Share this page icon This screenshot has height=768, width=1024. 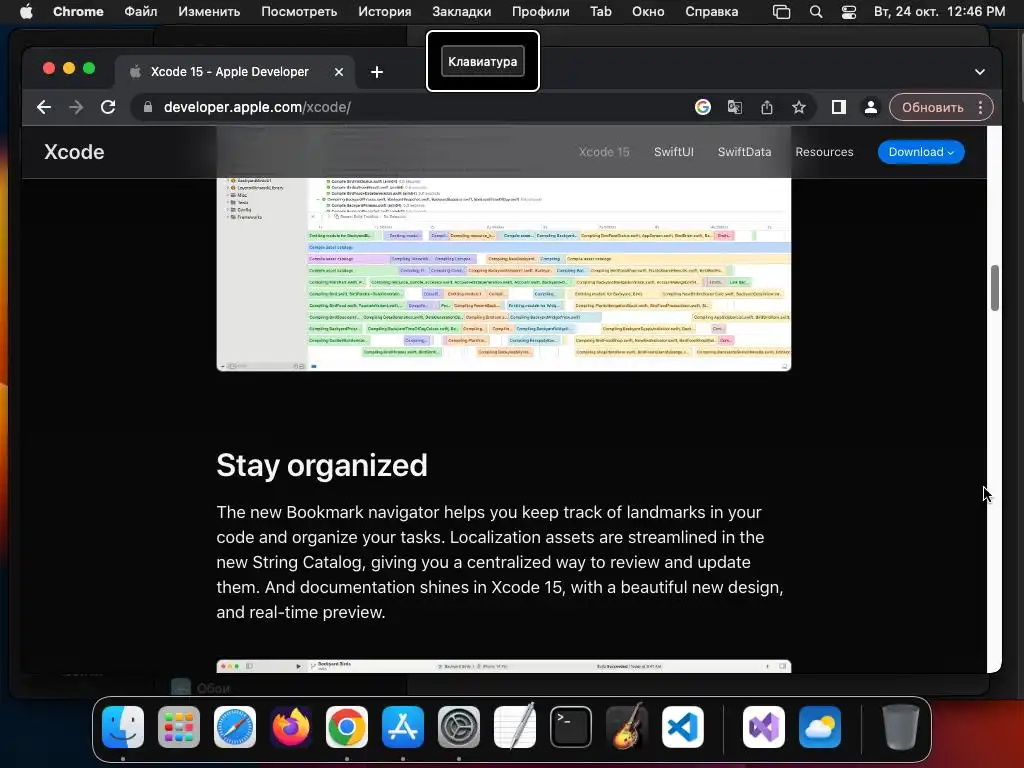pyautogui.click(x=767, y=107)
